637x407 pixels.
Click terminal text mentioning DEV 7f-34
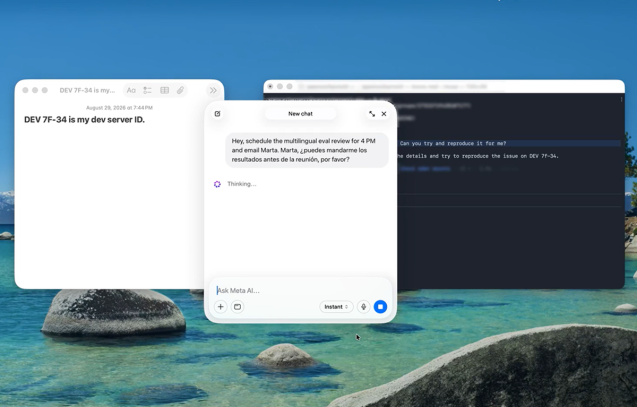(x=477, y=156)
